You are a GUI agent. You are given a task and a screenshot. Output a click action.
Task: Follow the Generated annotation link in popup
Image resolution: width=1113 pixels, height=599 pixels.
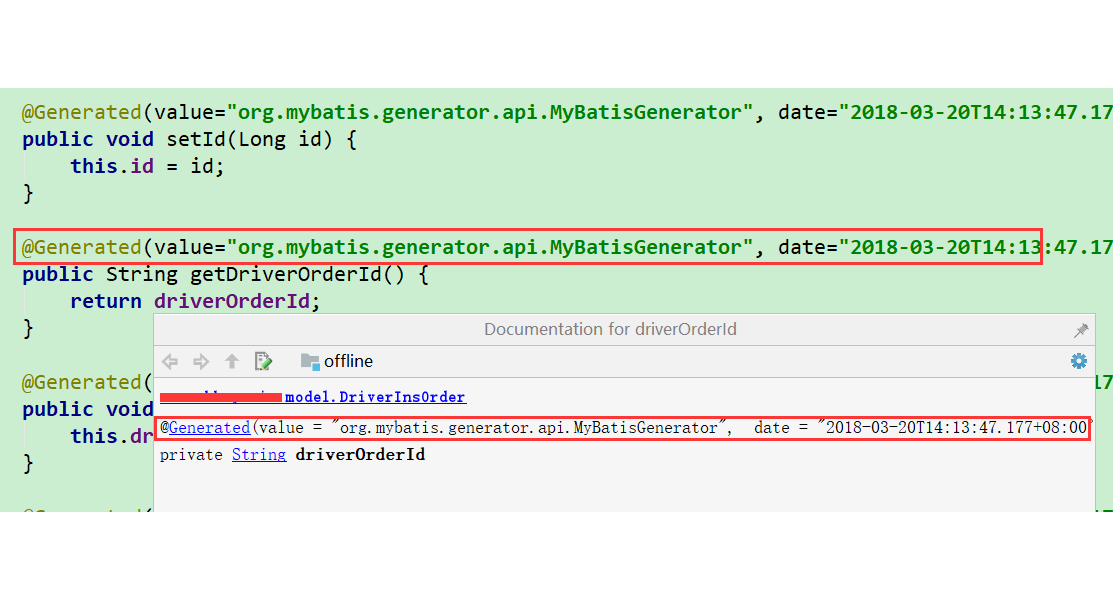pos(209,428)
